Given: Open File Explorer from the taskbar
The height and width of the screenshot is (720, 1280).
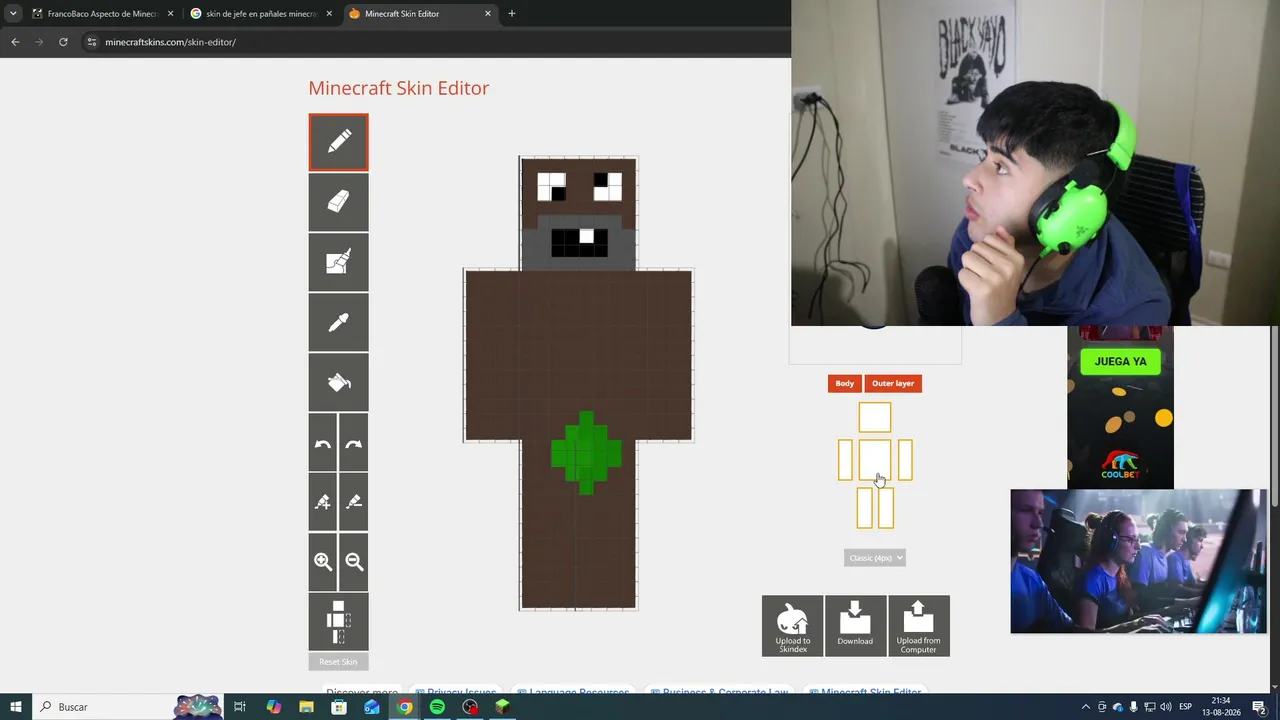Looking at the screenshot, I should (306, 707).
